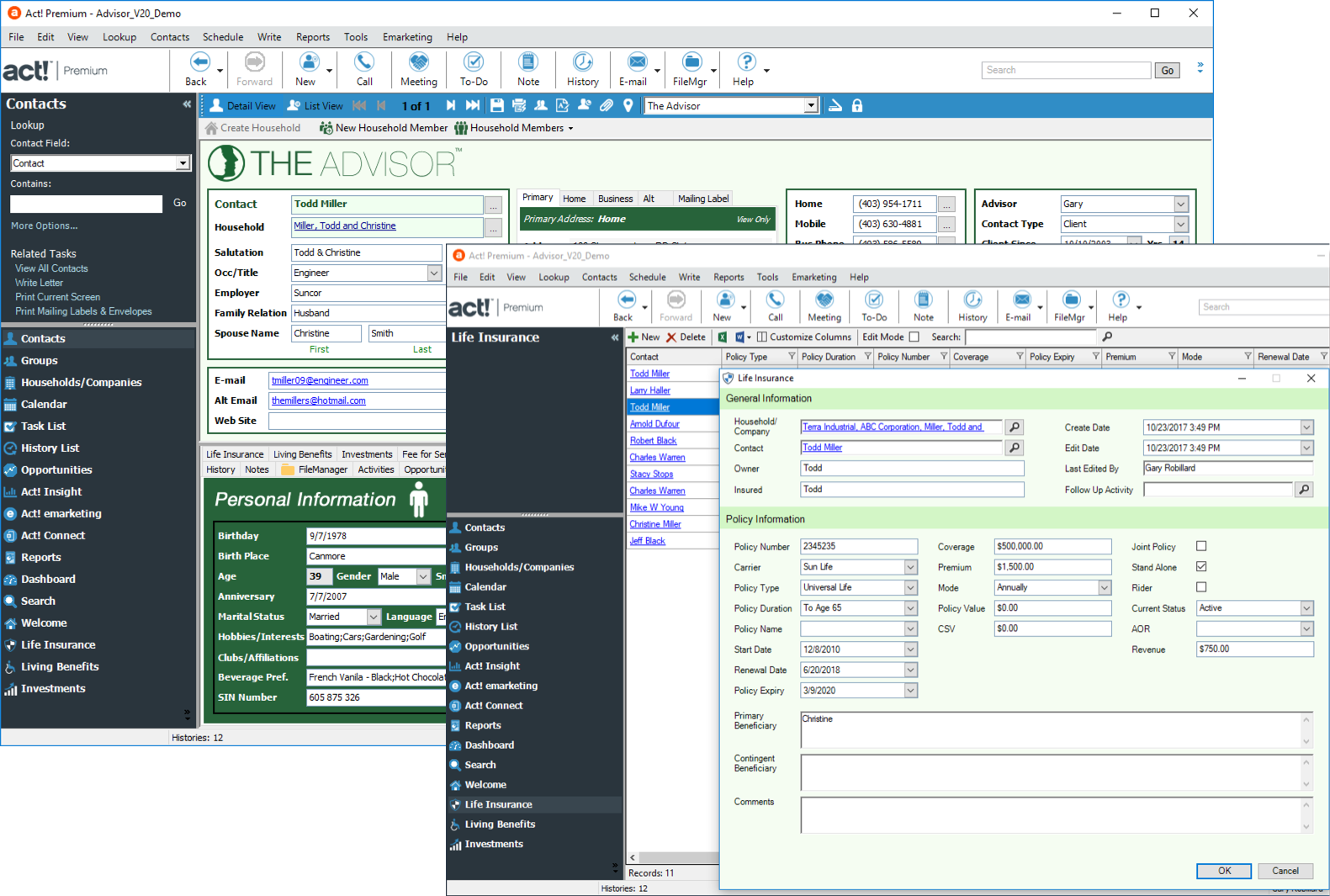Click lock icon in blue navigation bar
The height and width of the screenshot is (896, 1330).
tap(857, 105)
